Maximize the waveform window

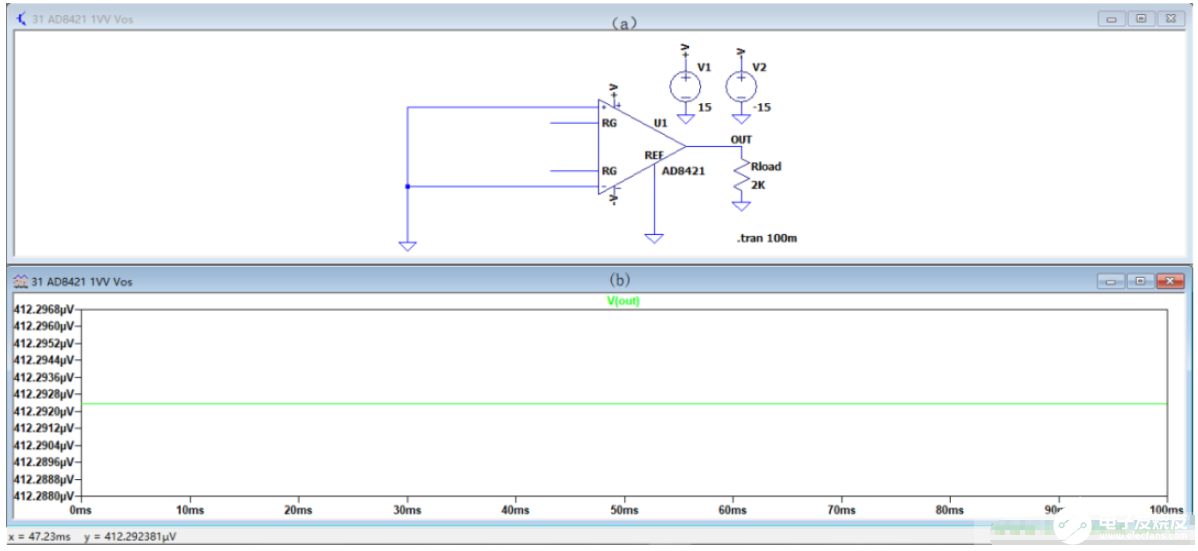point(1141,282)
